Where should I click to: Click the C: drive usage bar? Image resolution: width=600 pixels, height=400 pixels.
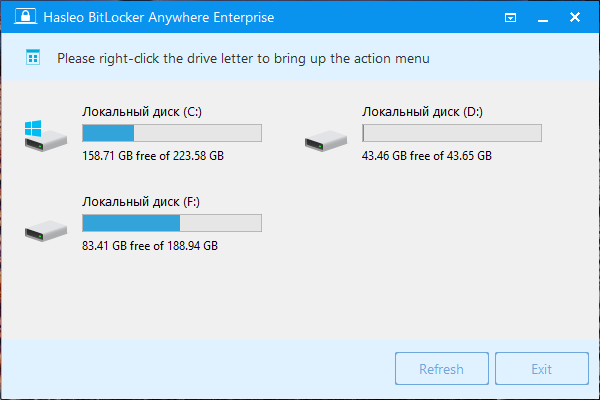171,133
